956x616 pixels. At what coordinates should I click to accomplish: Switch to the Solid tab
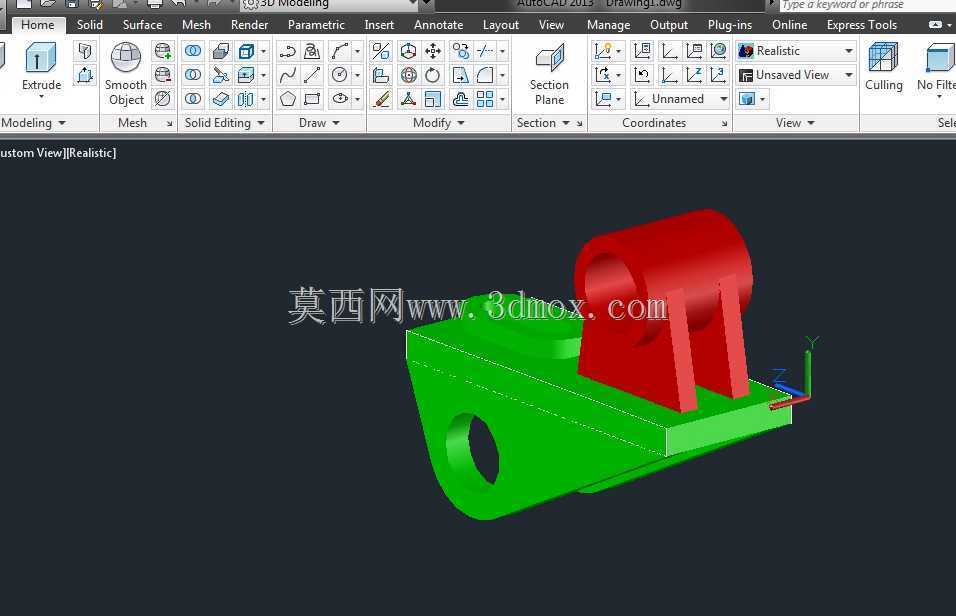pos(90,25)
